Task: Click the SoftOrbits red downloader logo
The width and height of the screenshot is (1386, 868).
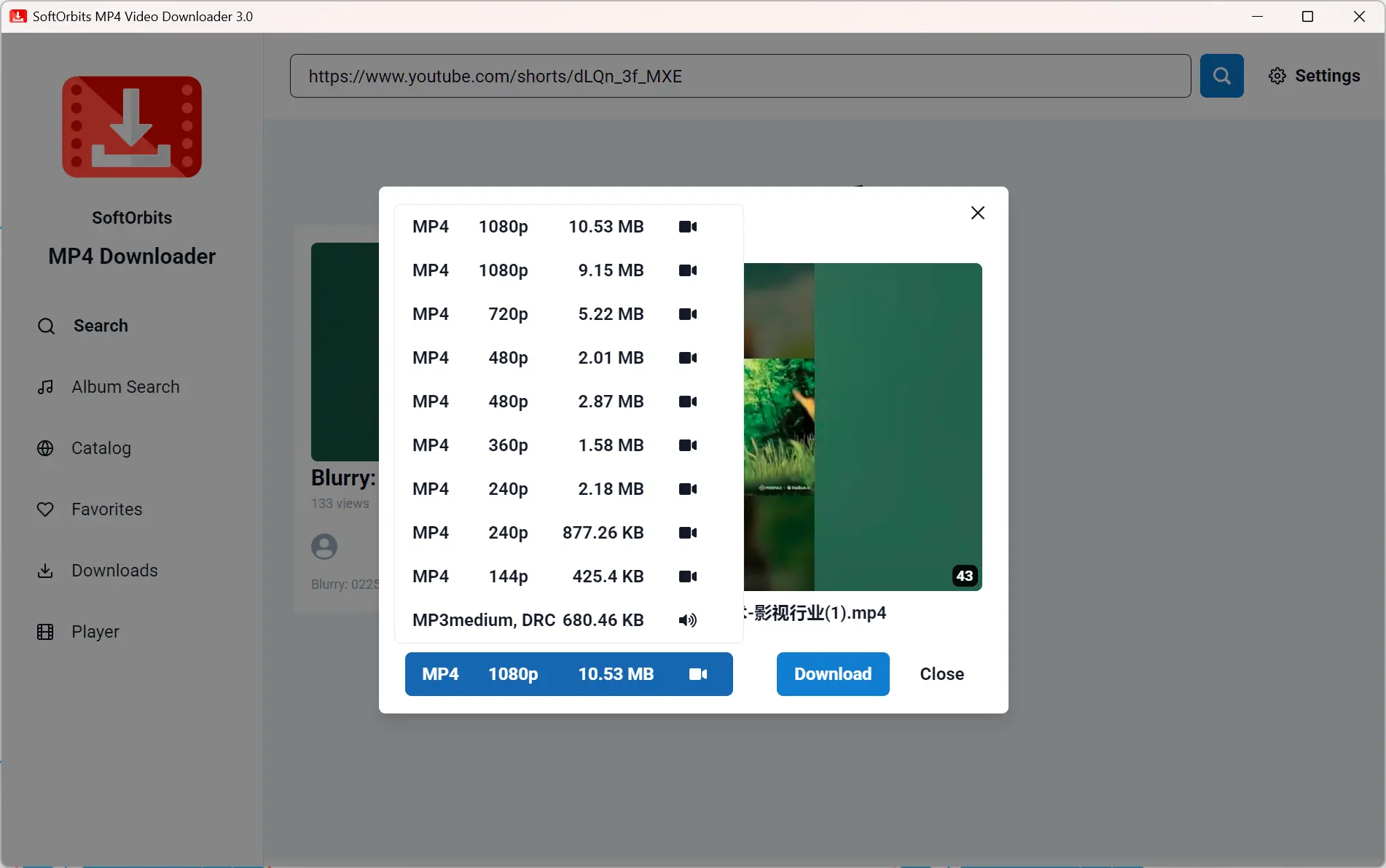Action: point(132,127)
